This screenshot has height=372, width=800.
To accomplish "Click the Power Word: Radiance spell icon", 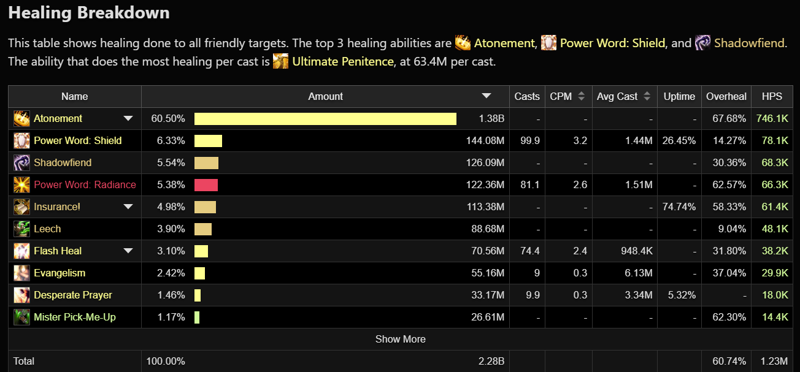I will [21, 185].
